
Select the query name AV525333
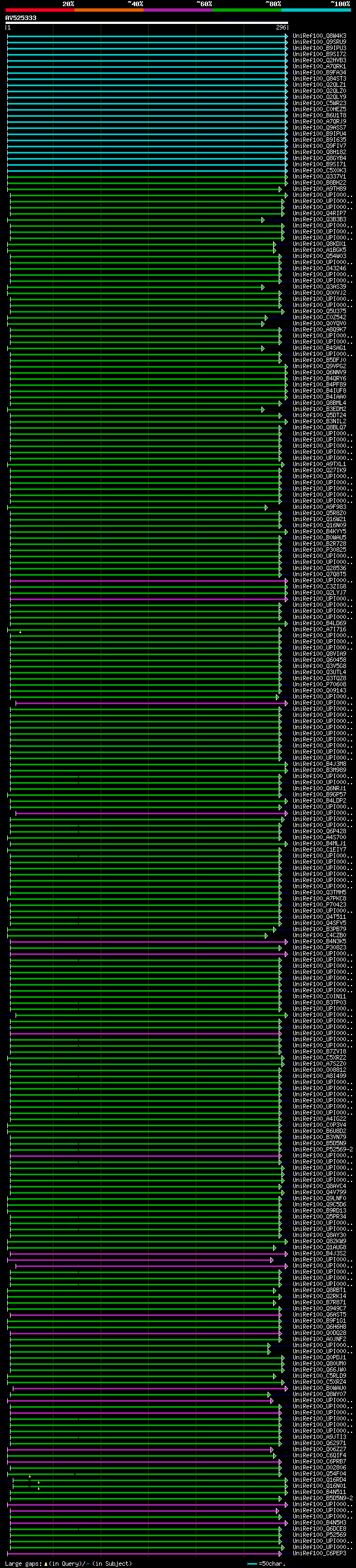coord(21,18)
